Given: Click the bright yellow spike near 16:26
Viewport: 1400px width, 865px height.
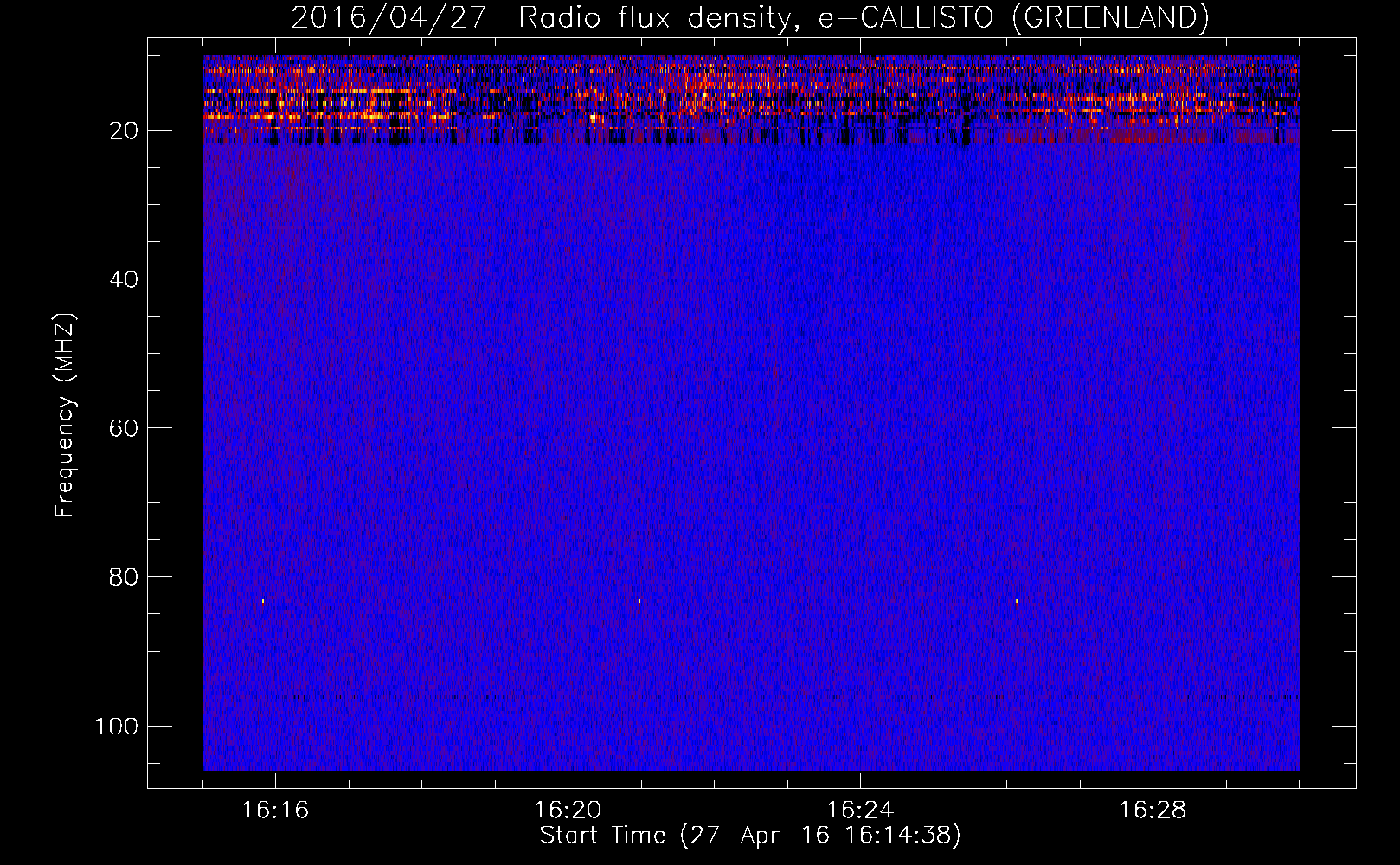Looking at the screenshot, I should [x=1017, y=600].
